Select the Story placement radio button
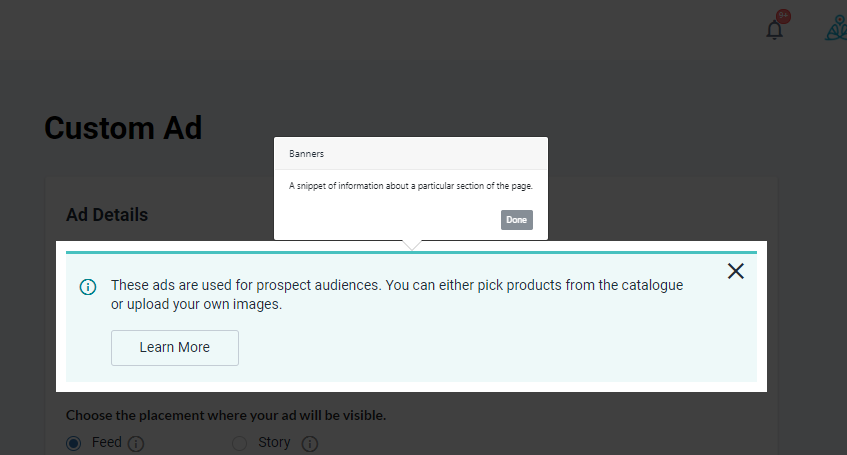The image size is (847, 455). (x=239, y=444)
